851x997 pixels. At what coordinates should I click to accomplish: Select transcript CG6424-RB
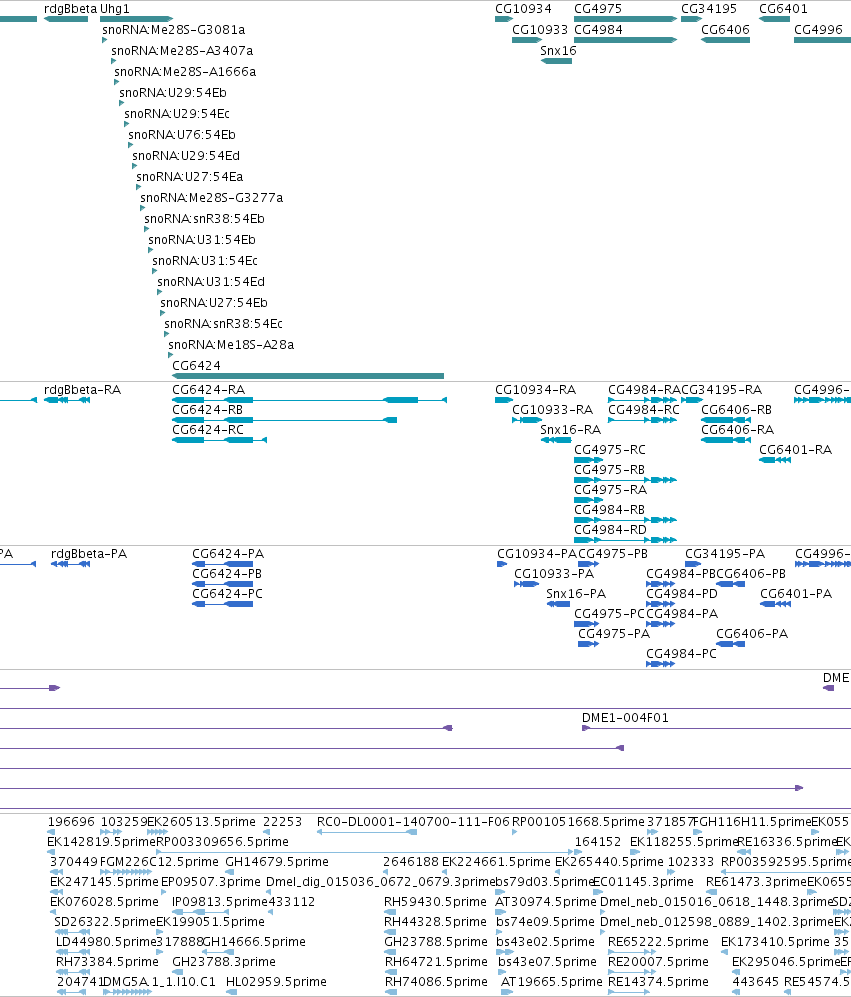click(x=284, y=420)
